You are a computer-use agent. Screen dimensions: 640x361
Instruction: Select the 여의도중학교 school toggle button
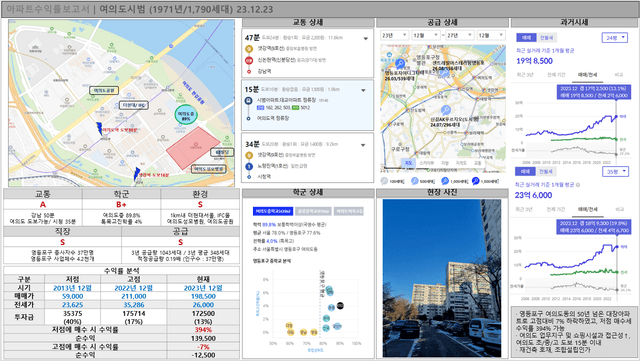272,211
